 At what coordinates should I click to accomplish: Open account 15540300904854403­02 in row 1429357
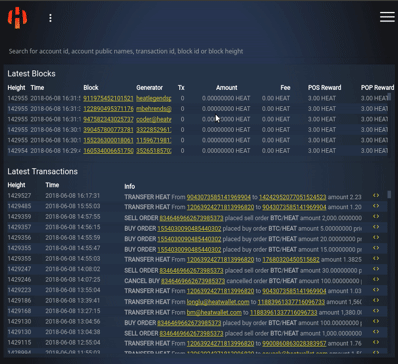[189, 229]
